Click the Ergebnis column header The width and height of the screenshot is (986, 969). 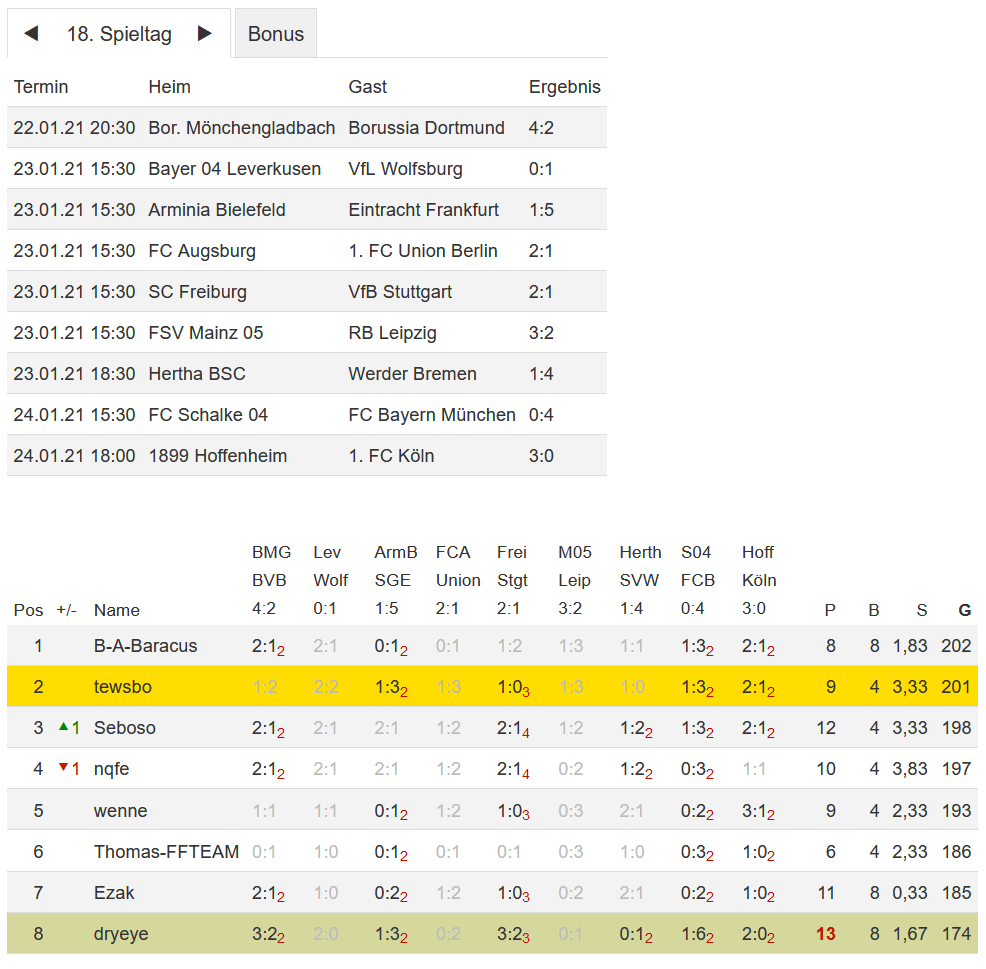[x=564, y=87]
